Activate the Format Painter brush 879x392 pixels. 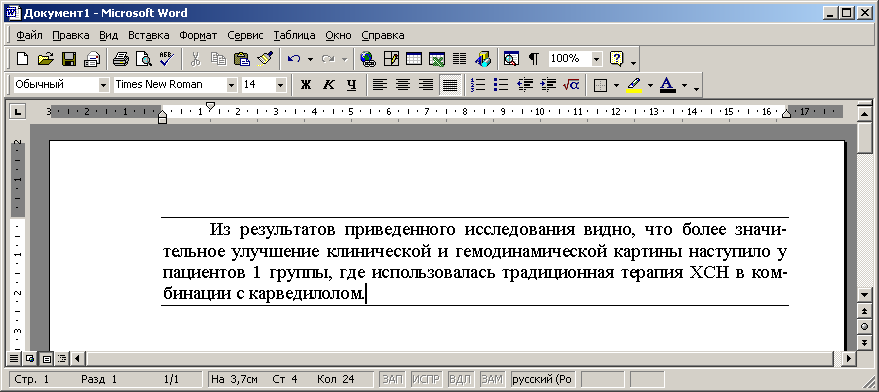tap(265, 58)
